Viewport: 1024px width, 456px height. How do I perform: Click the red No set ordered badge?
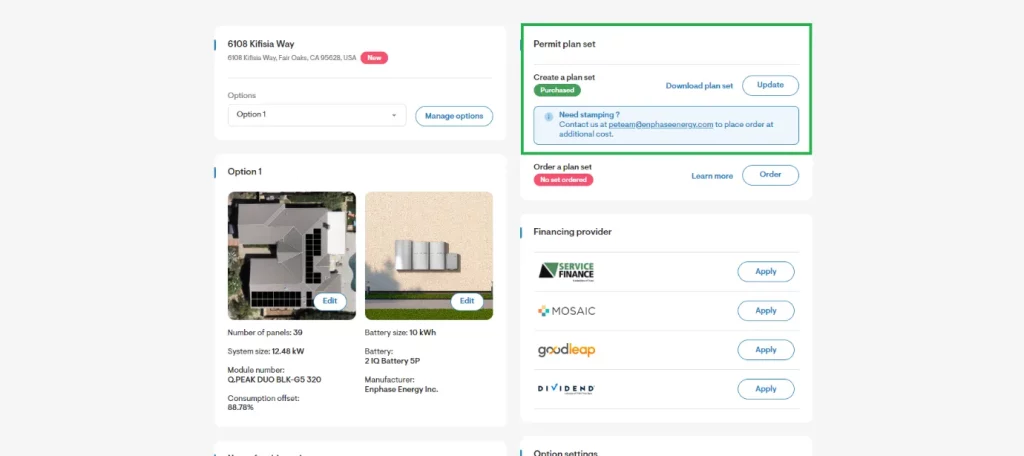(563, 180)
